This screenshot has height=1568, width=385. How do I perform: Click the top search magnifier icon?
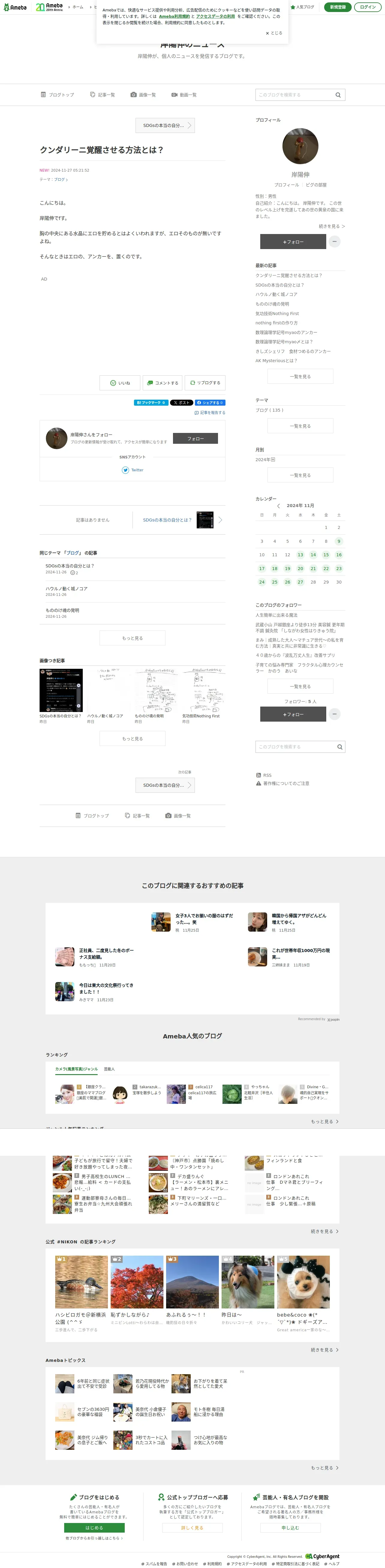click(x=338, y=95)
